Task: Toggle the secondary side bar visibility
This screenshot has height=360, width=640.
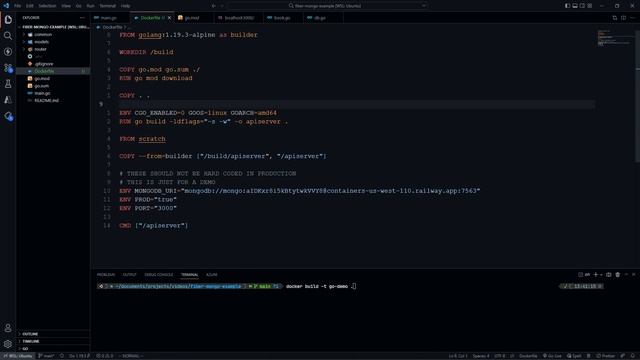Action: 582,6
